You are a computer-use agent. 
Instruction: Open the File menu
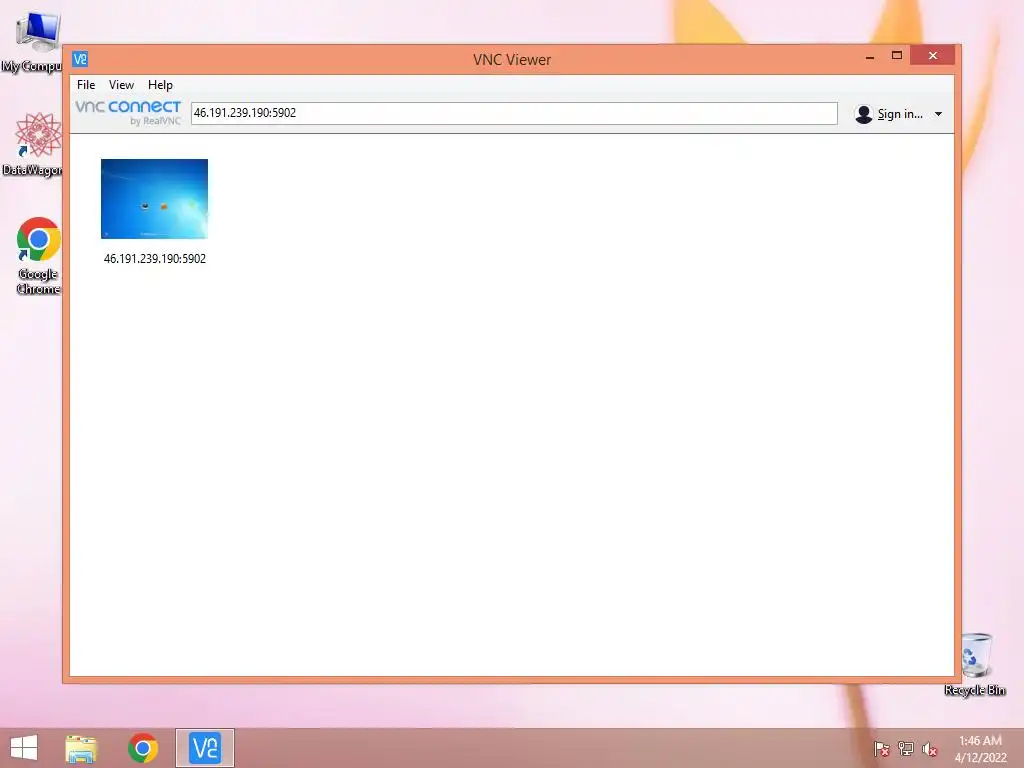86,85
